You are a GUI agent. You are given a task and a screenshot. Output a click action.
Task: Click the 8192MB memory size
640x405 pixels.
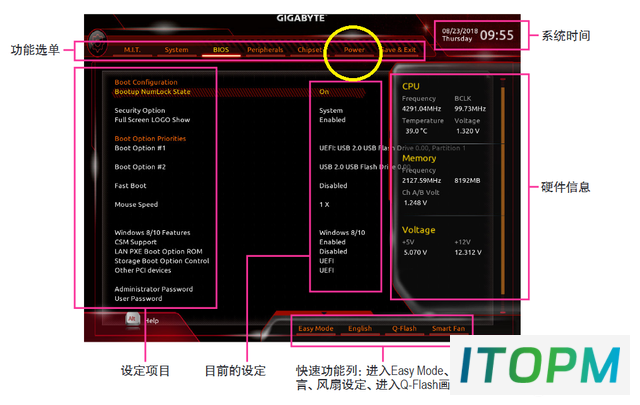coord(467,180)
